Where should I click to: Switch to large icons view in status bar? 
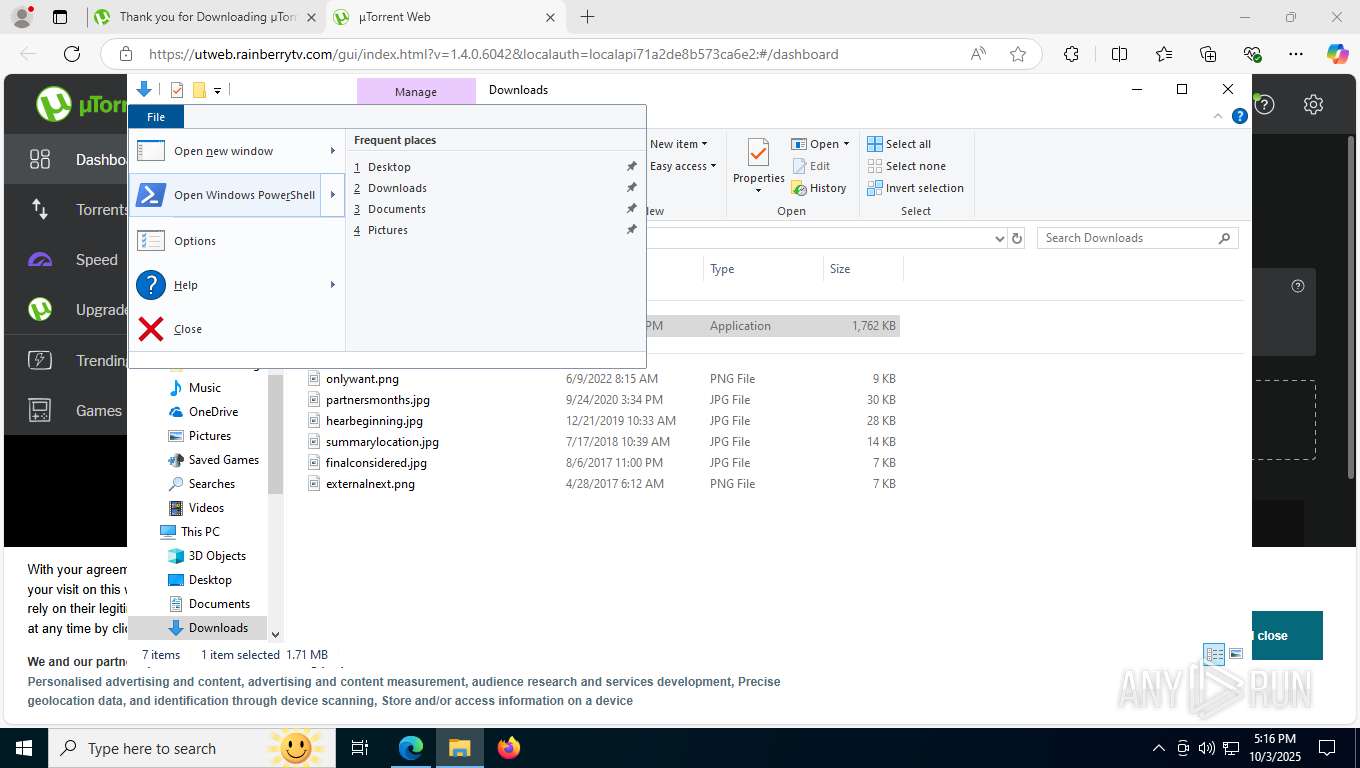pyautogui.click(x=1236, y=654)
